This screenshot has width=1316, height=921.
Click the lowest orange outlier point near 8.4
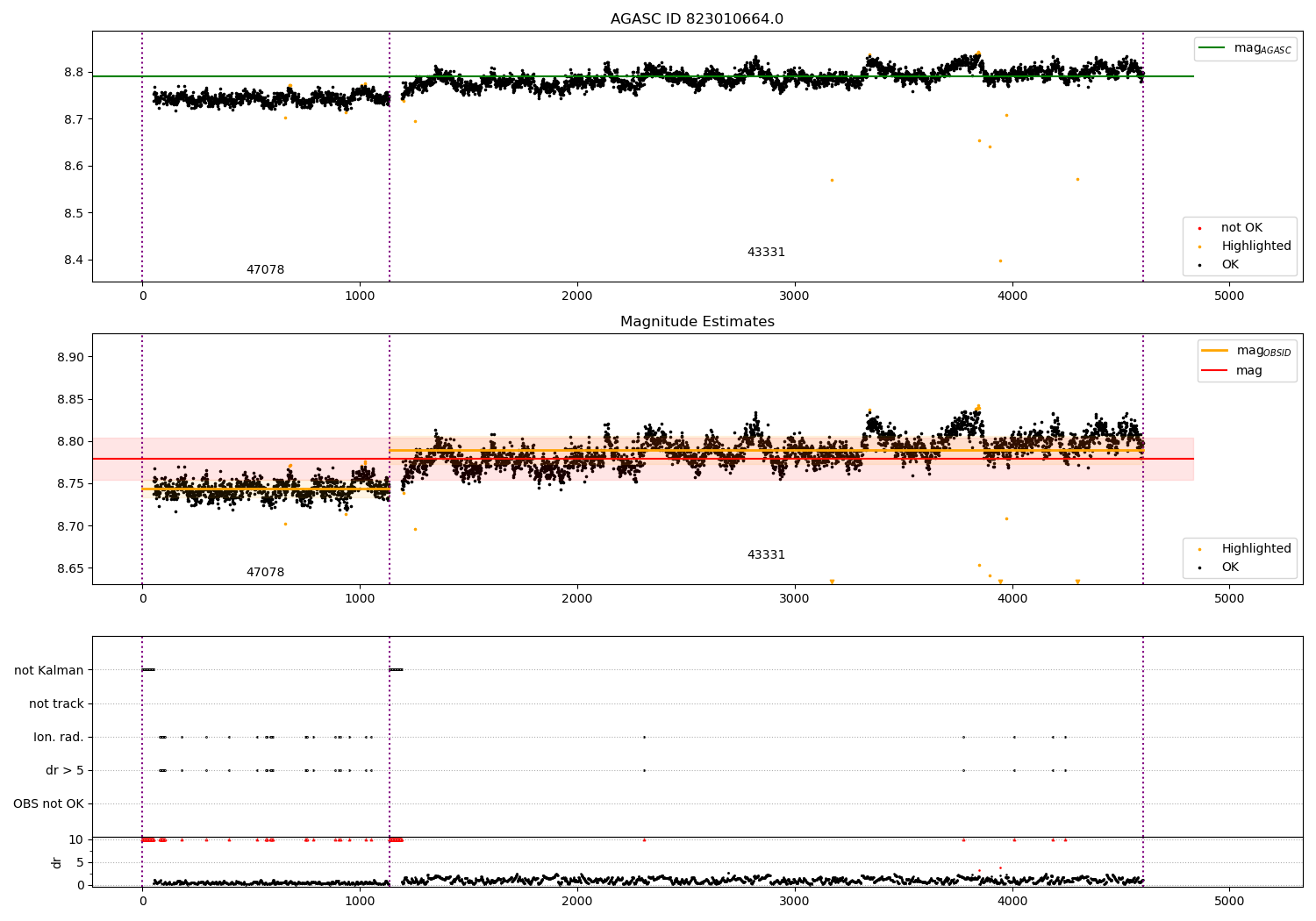[x=1000, y=261]
